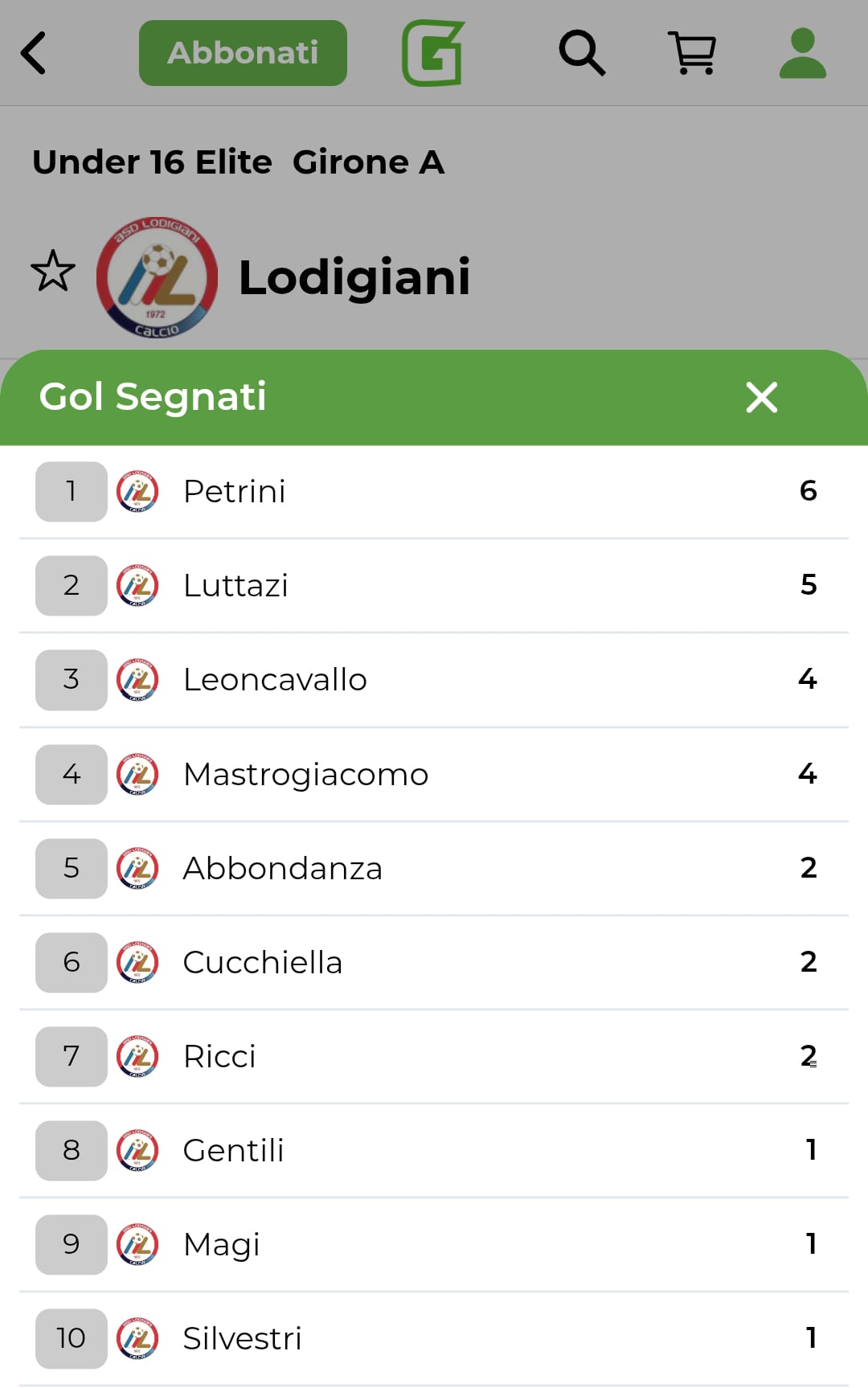Toggle the favorite star for Lodigiani
This screenshot has height=1388, width=868.
[53, 271]
